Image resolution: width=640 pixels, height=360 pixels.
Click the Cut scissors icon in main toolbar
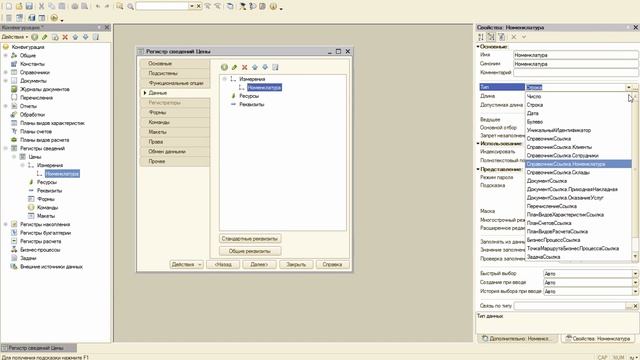coord(41,6)
